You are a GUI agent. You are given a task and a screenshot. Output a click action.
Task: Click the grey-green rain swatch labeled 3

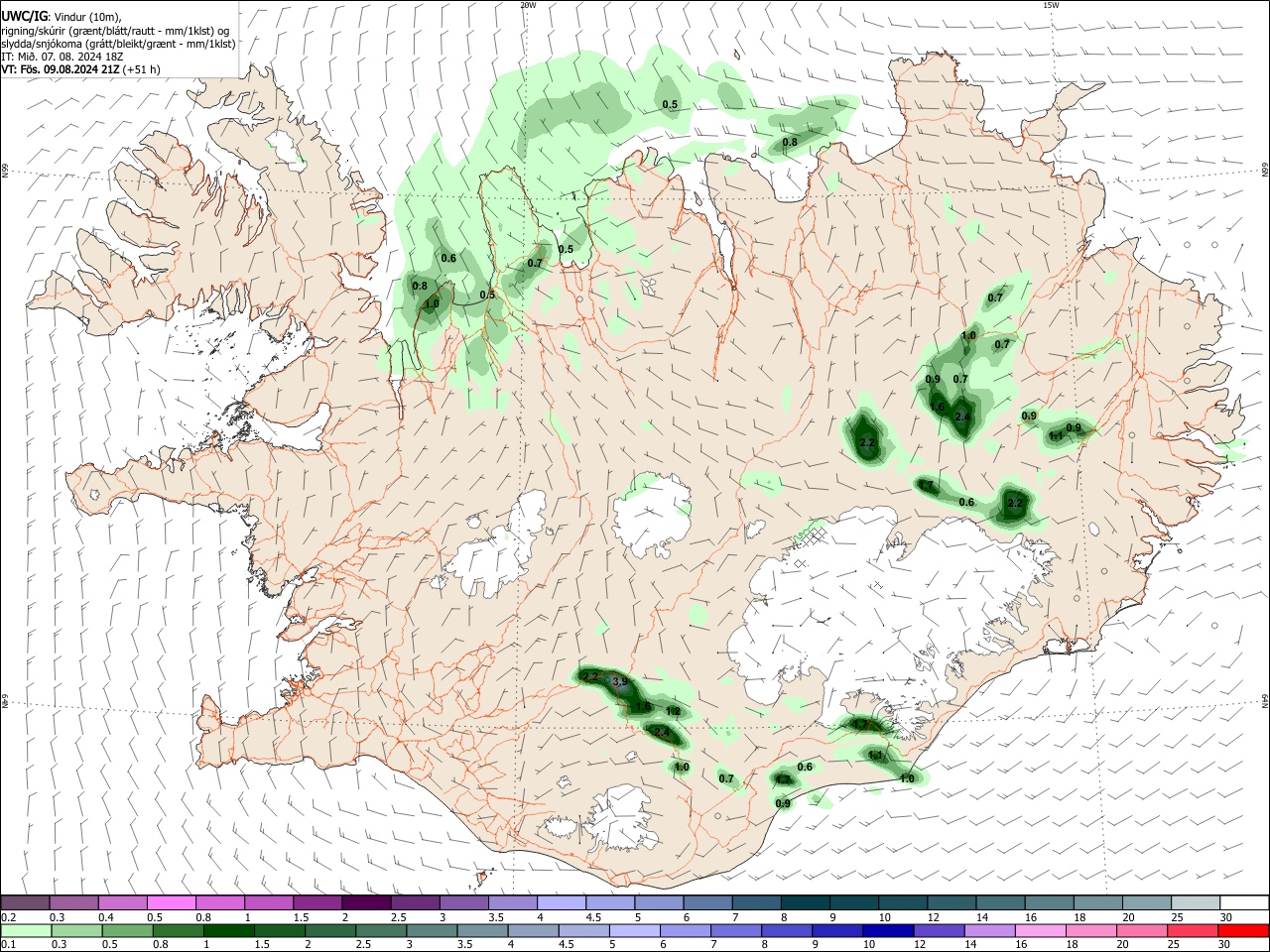pyautogui.click(x=431, y=930)
